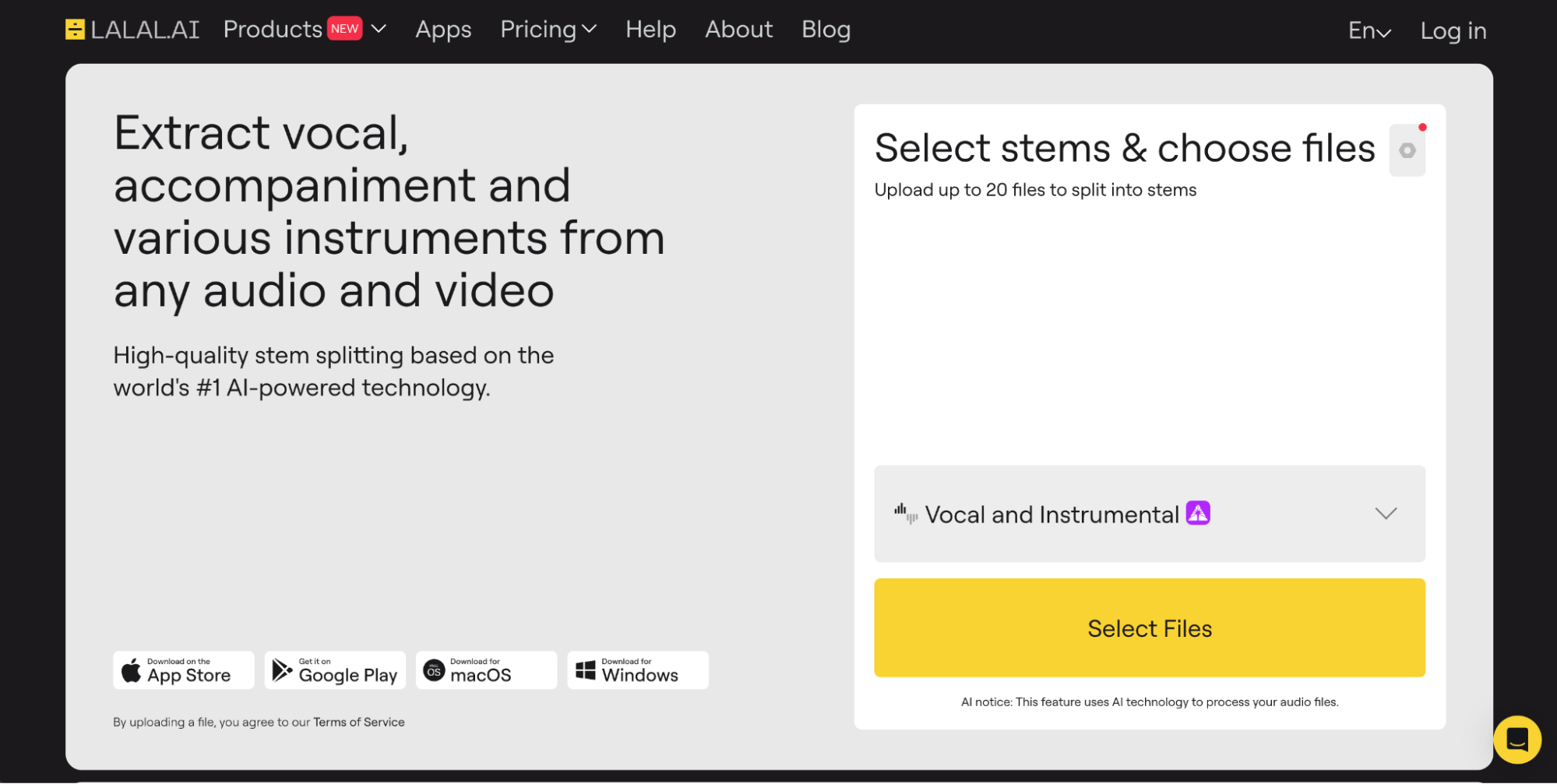The width and height of the screenshot is (1557, 784).
Task: Open the Products menu
Action: click(272, 29)
